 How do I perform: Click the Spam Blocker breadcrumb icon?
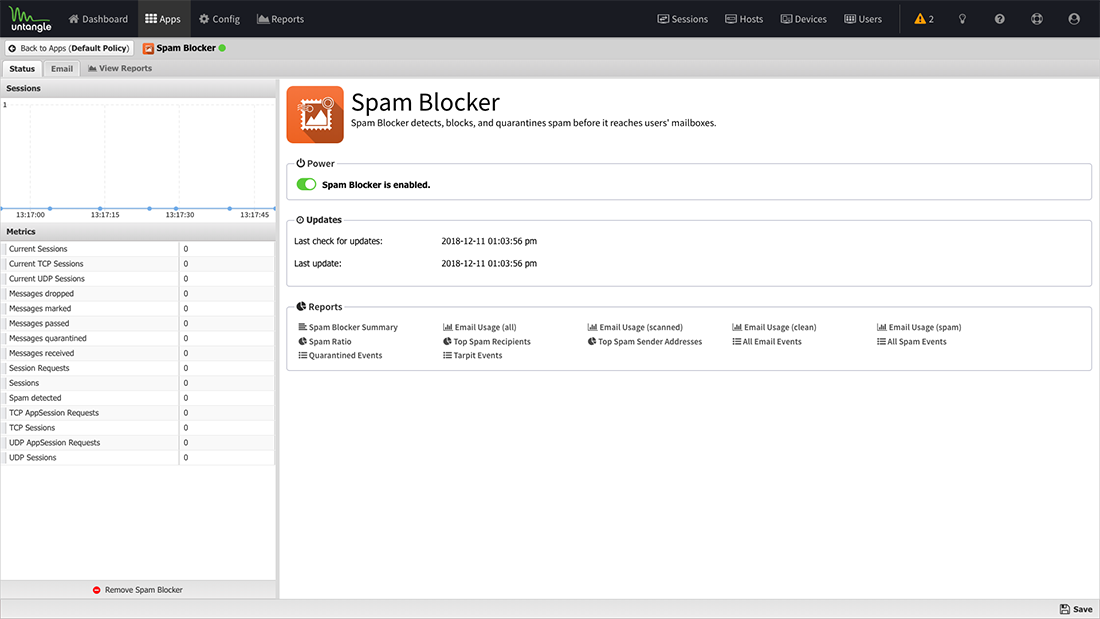point(148,48)
